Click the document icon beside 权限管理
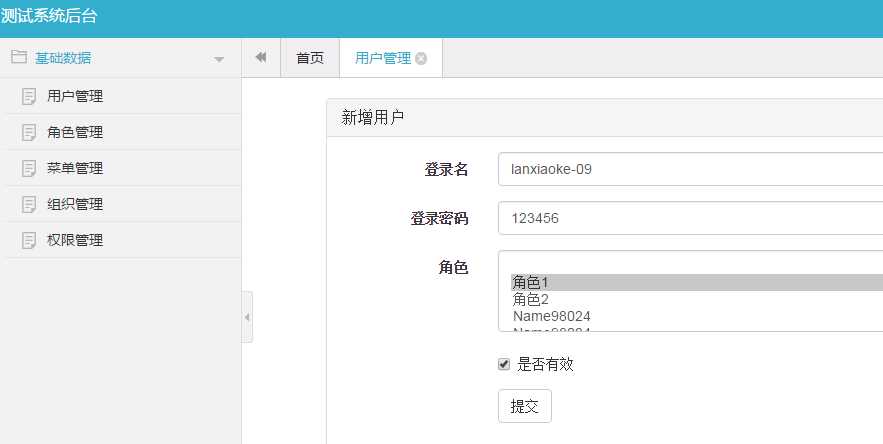883x444 pixels. [x=29, y=241]
